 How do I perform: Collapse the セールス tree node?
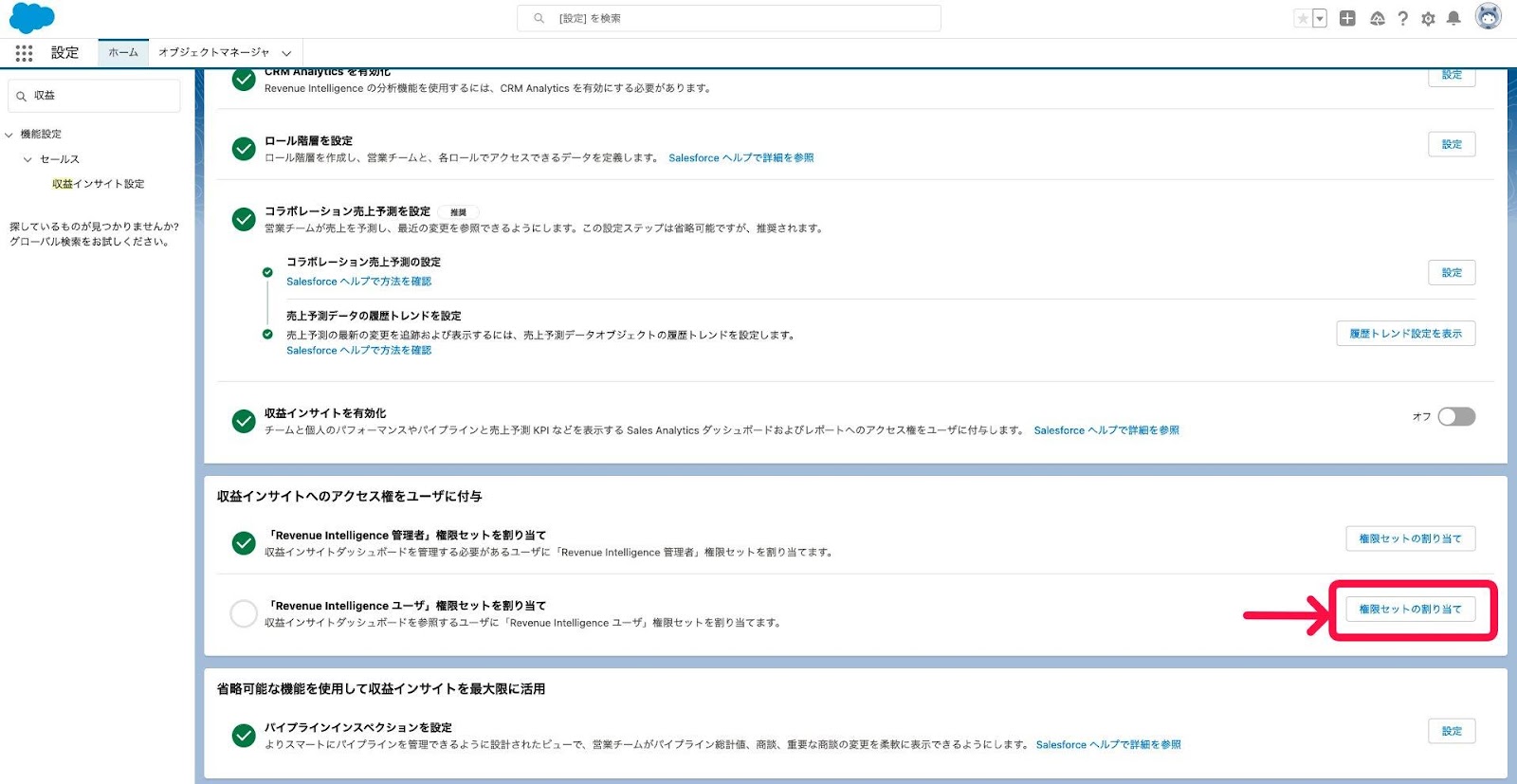(28, 159)
